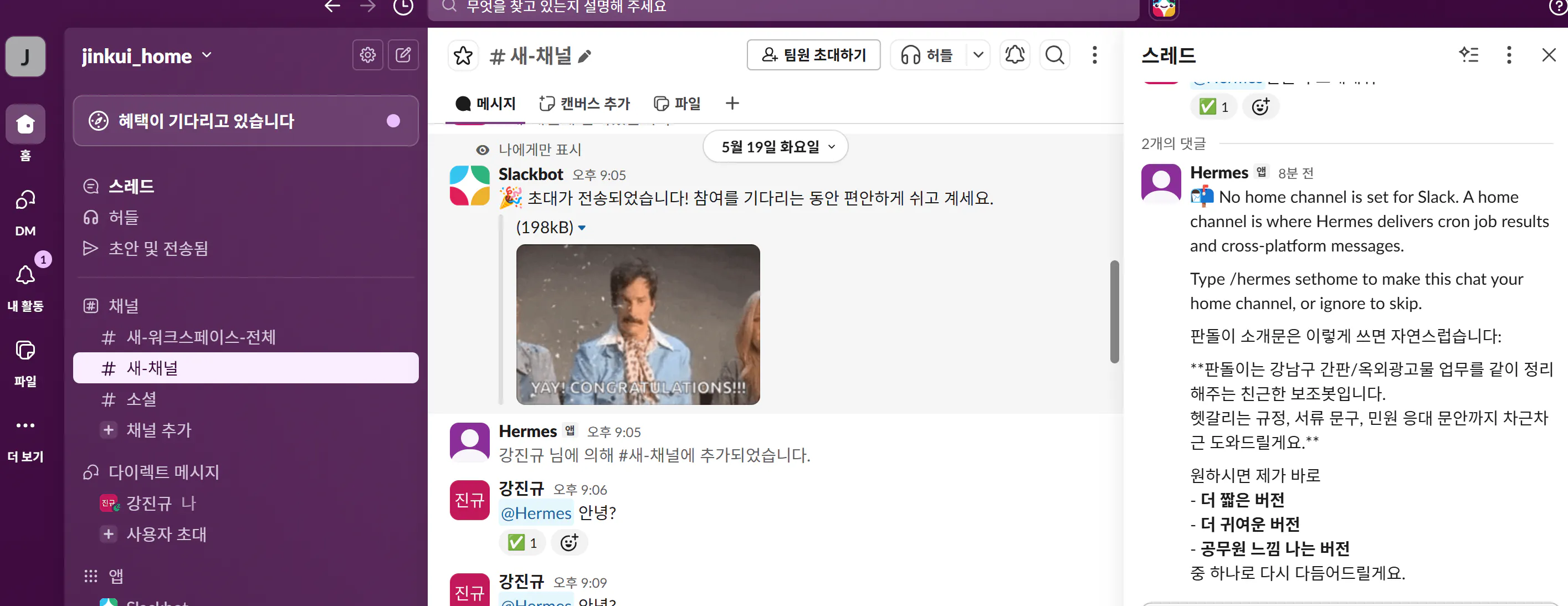Click 팀원 초대하기 button
Image resolution: width=1568 pixels, height=606 pixels.
[x=813, y=55]
